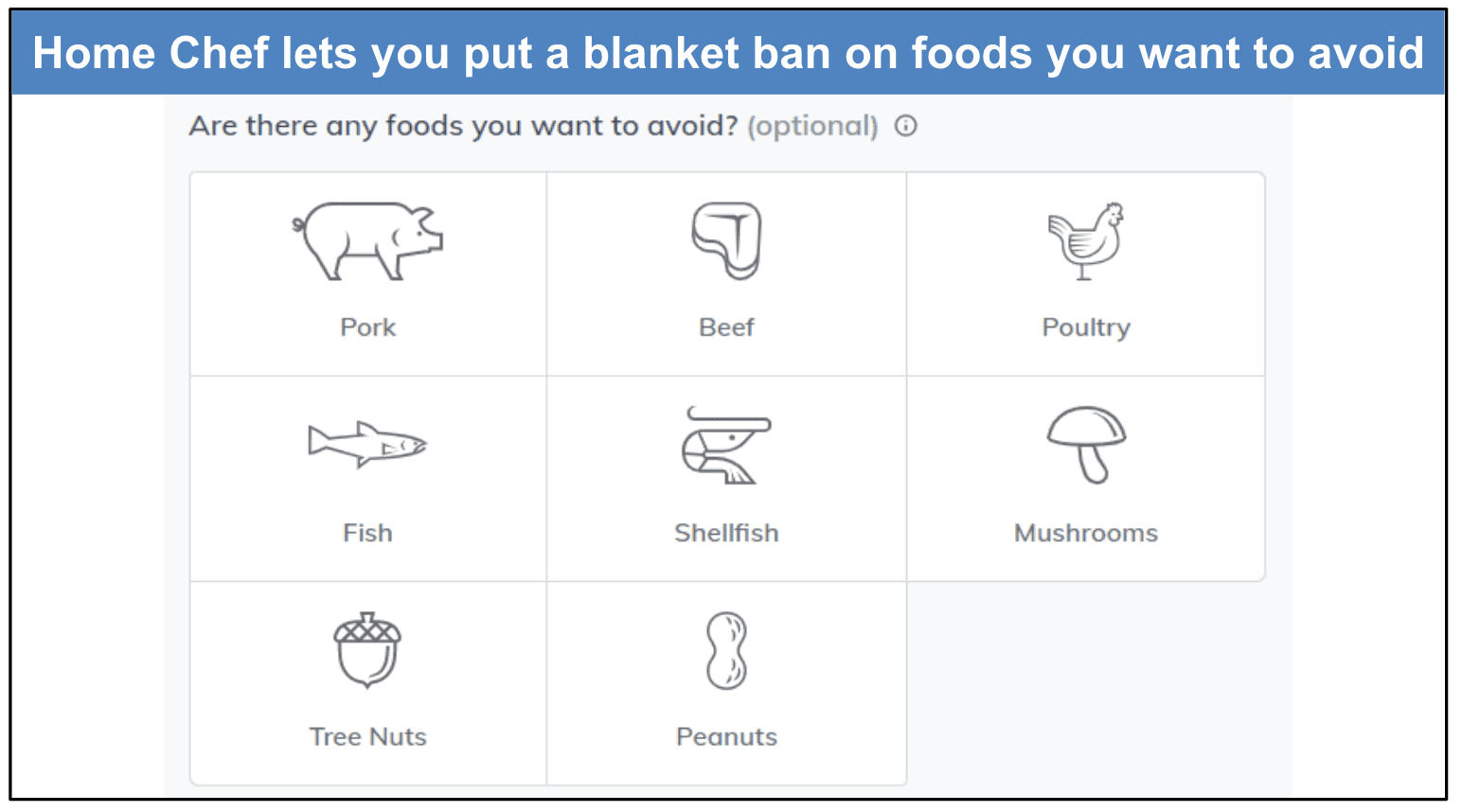Viewport: 1462px width, 812px height.
Task: Toggle the Poultry text label
Action: pyautogui.click(x=1086, y=327)
